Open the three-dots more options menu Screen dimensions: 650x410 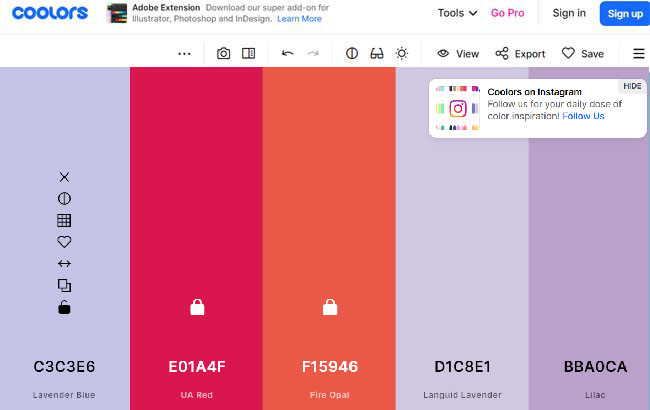184,54
